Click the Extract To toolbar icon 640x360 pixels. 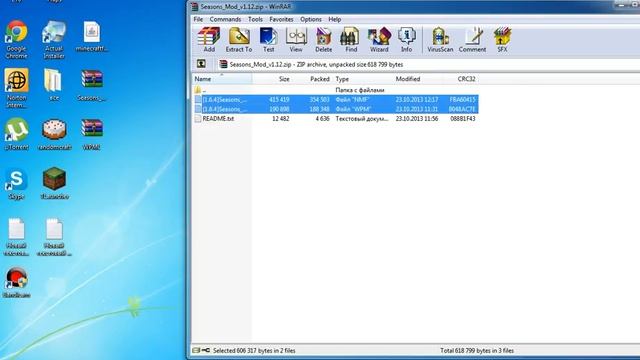click(x=239, y=40)
